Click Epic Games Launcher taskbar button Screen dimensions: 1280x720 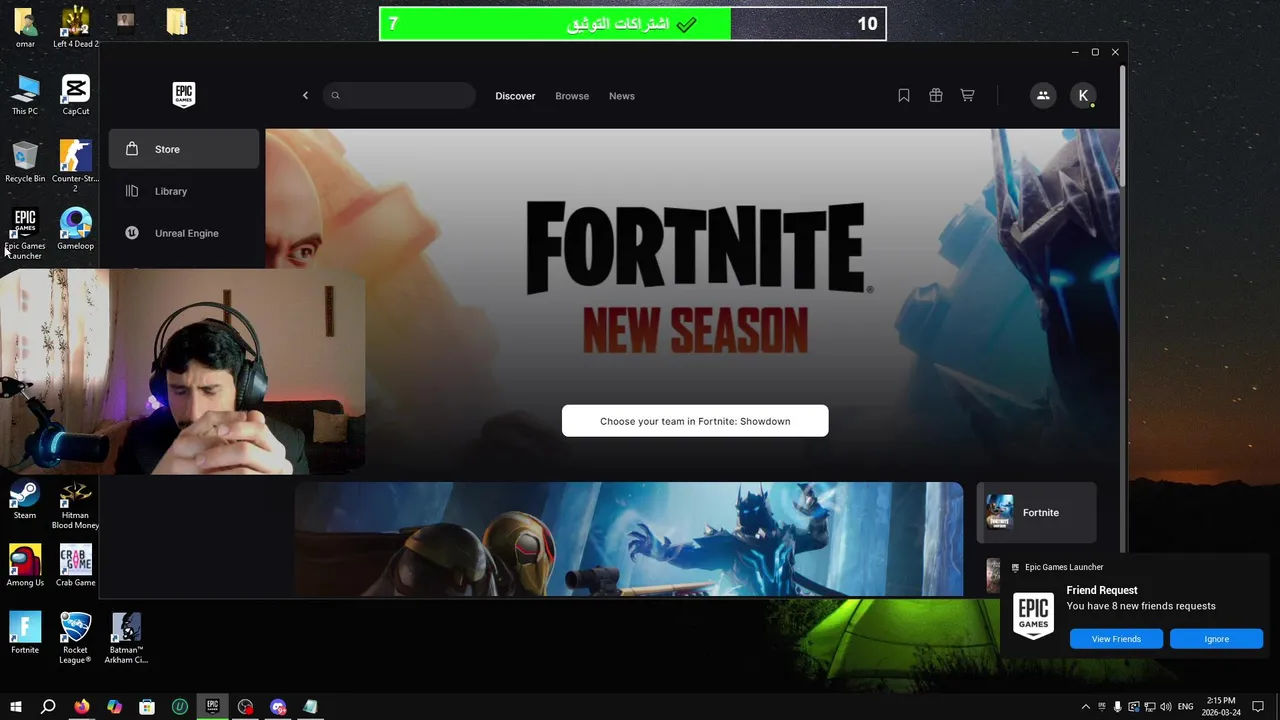tap(212, 707)
